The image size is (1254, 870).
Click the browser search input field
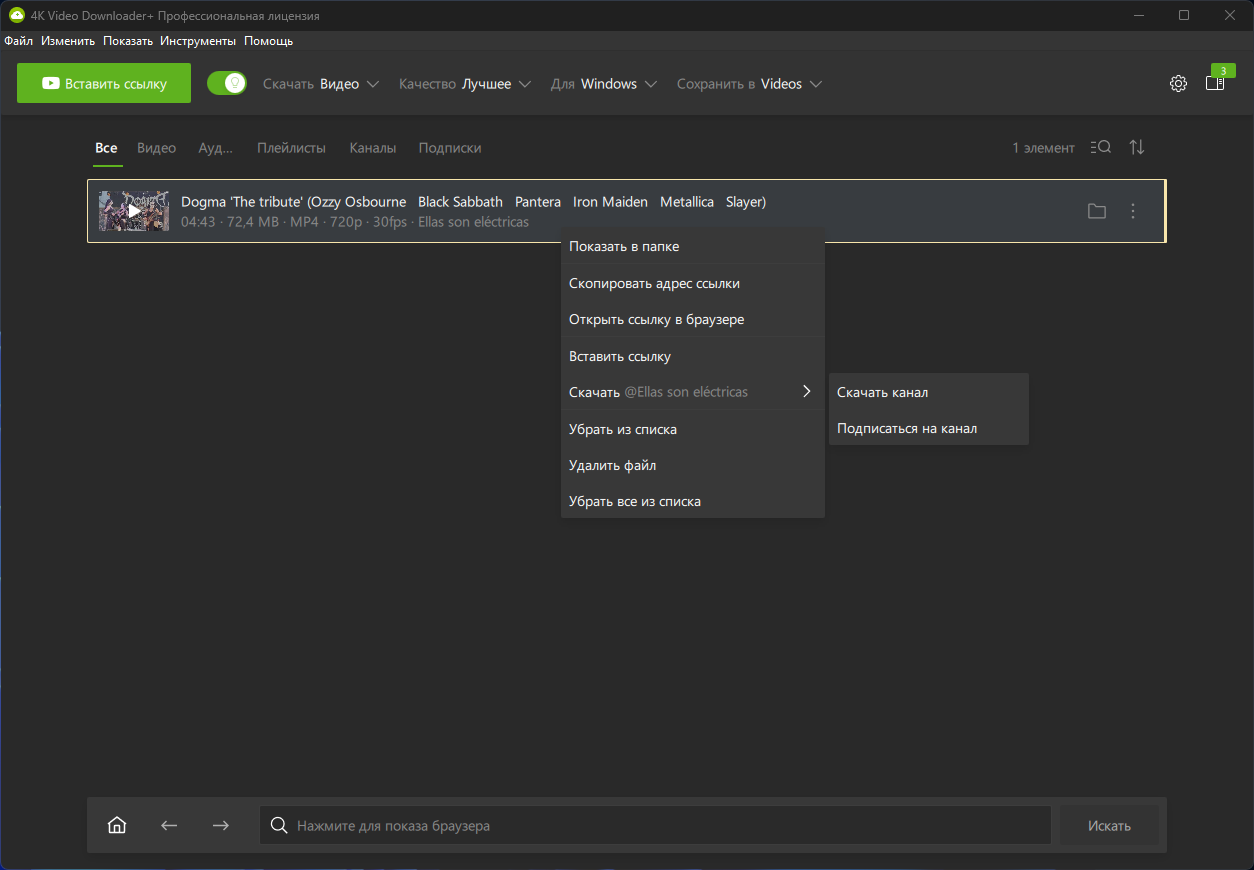(x=655, y=825)
